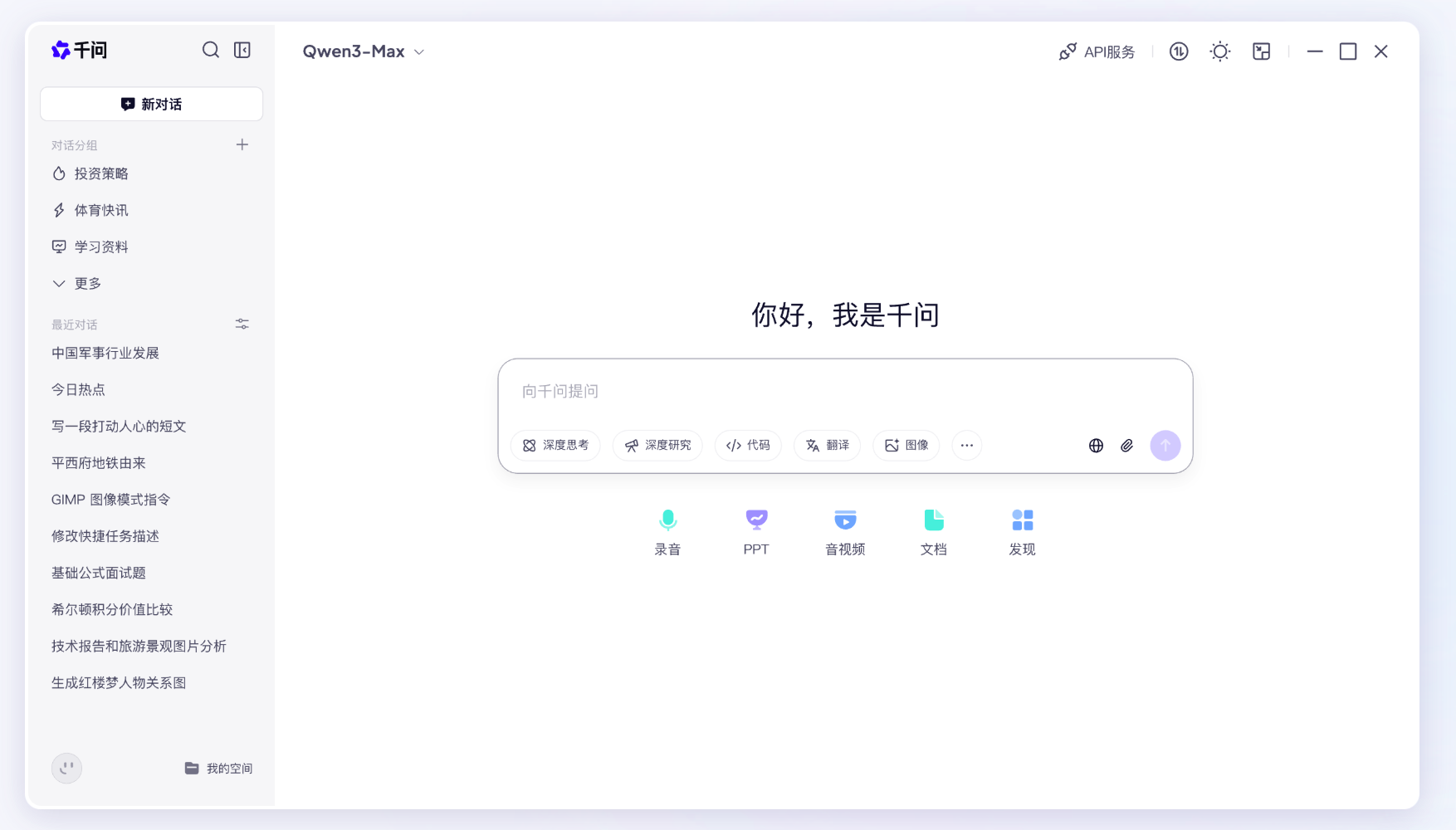Minimize the Qianwen window

pos(1315,51)
